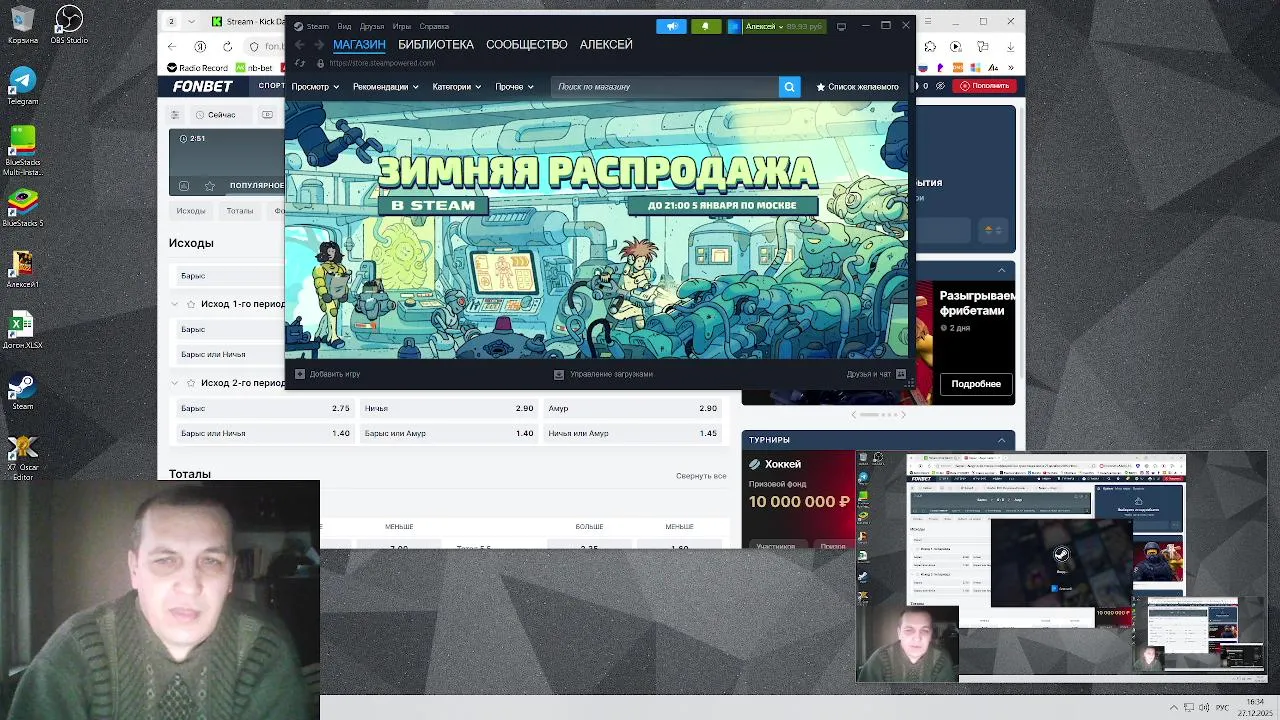Open Друзья и чат in Steam
This screenshot has height=720, width=1280.
pyautogui.click(x=875, y=374)
